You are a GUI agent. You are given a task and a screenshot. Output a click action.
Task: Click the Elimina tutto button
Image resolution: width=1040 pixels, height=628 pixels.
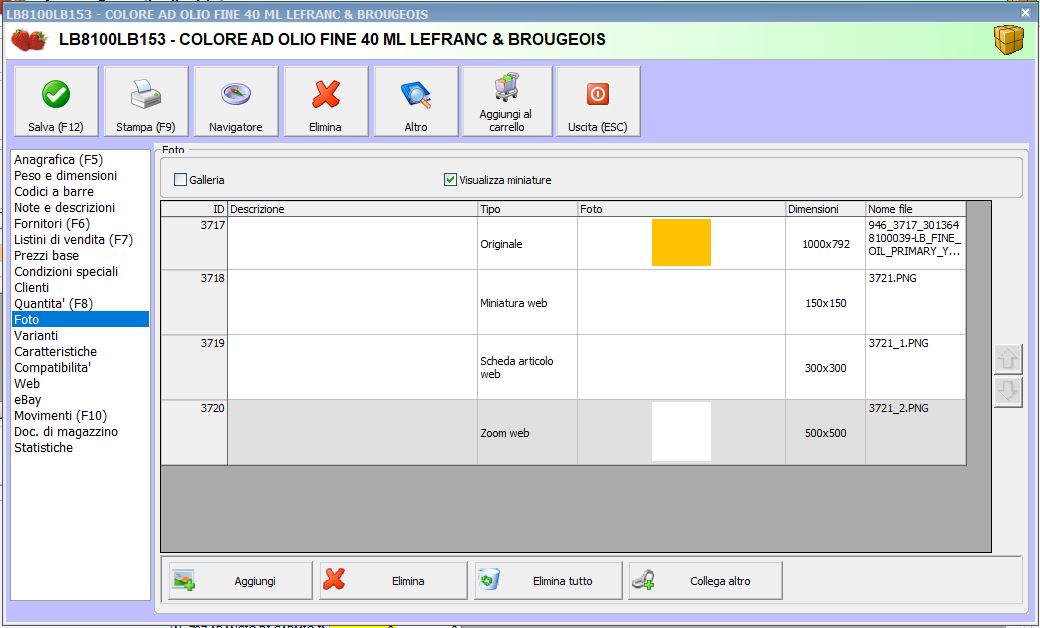549,581
